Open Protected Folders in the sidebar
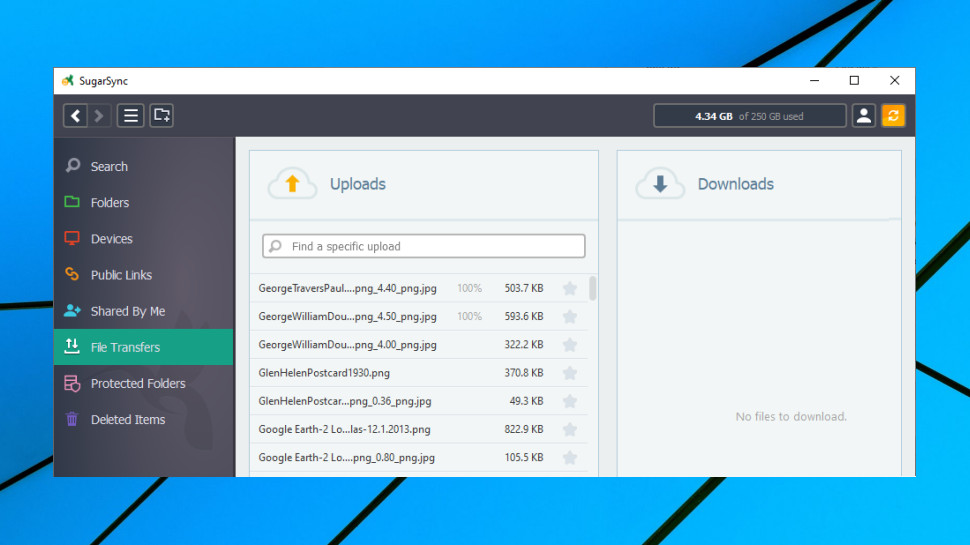The height and width of the screenshot is (545, 970). tap(144, 384)
